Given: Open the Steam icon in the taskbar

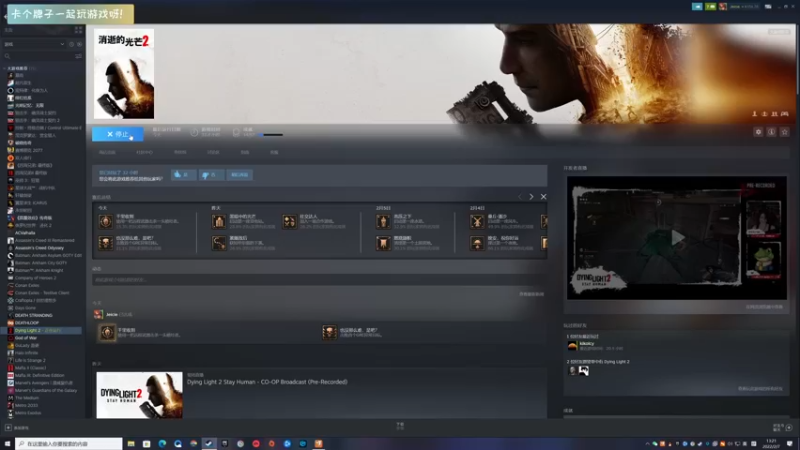Looking at the screenshot, I should [x=209, y=444].
